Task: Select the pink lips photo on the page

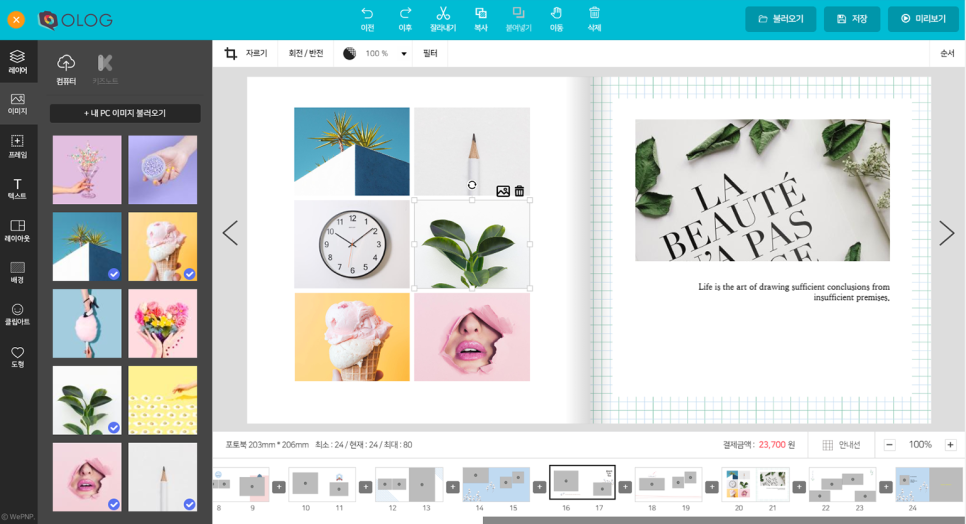Action: click(x=472, y=337)
